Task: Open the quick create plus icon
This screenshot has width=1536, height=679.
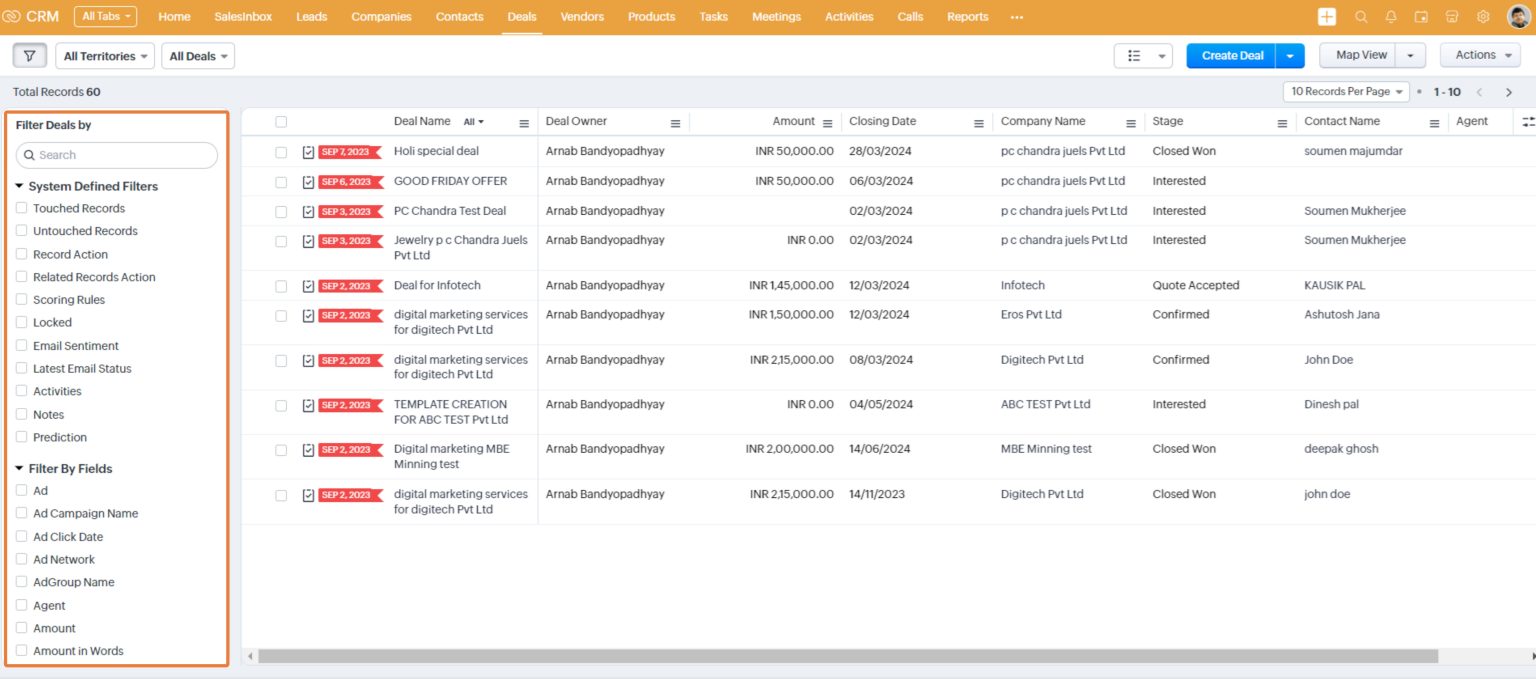Action: (x=1326, y=16)
